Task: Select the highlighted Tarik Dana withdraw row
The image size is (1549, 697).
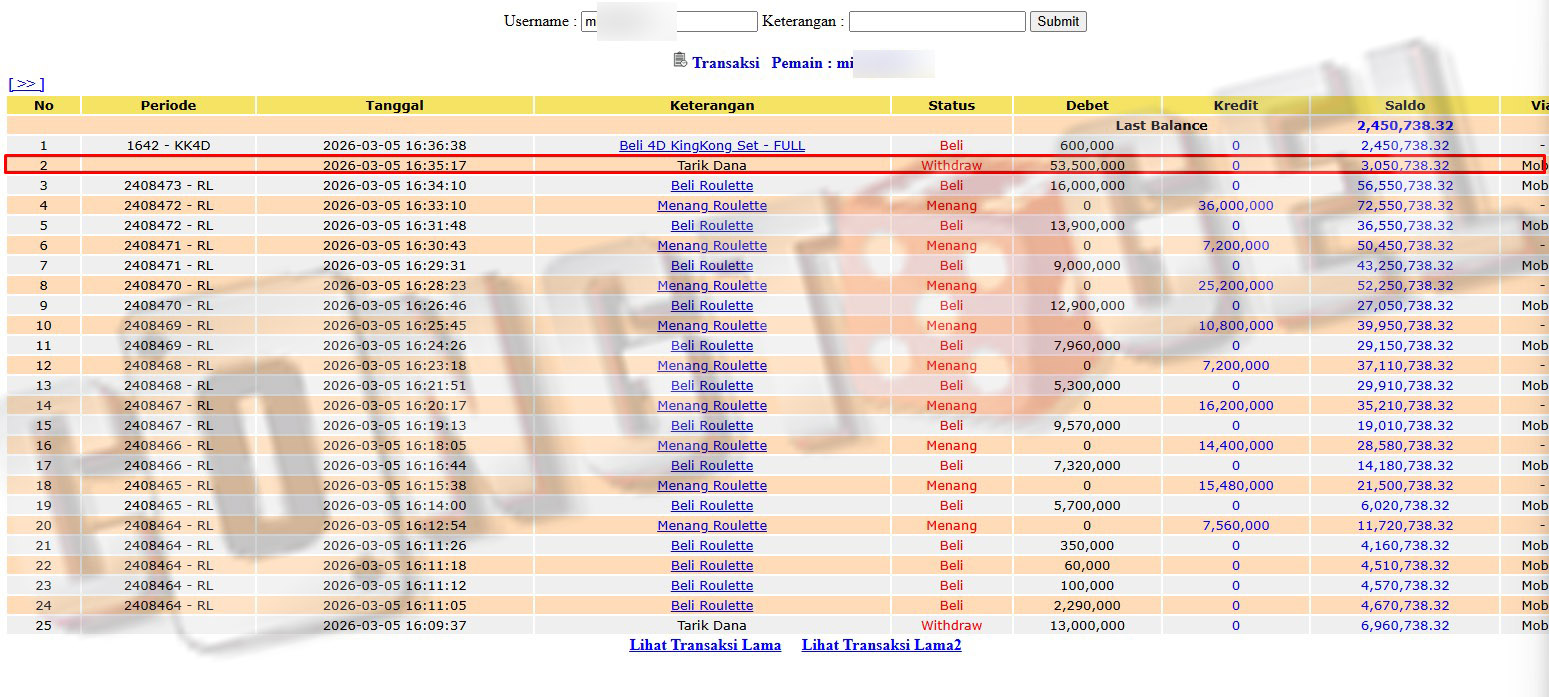Action: [x=711, y=165]
